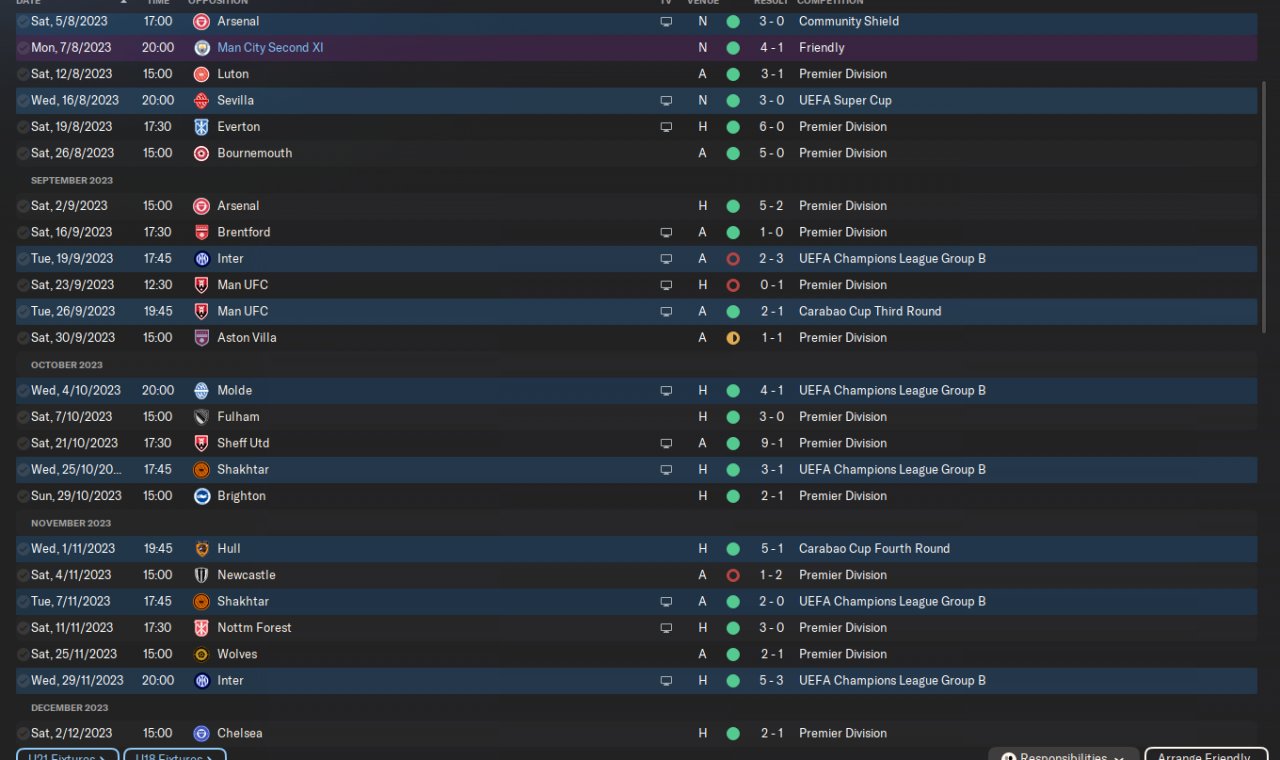Click the Sheff Utd club crest
1280x760 pixels.
click(201, 443)
